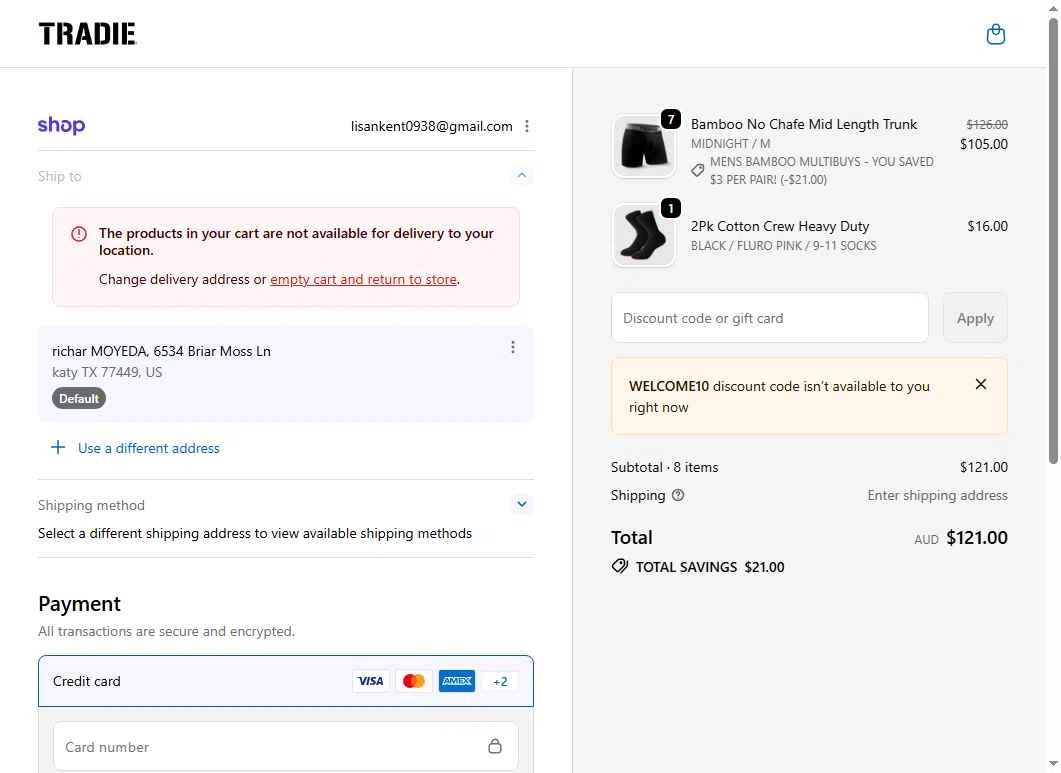Click the Discount code or gift card field
Viewport: 1061px width, 773px height.
tap(769, 318)
